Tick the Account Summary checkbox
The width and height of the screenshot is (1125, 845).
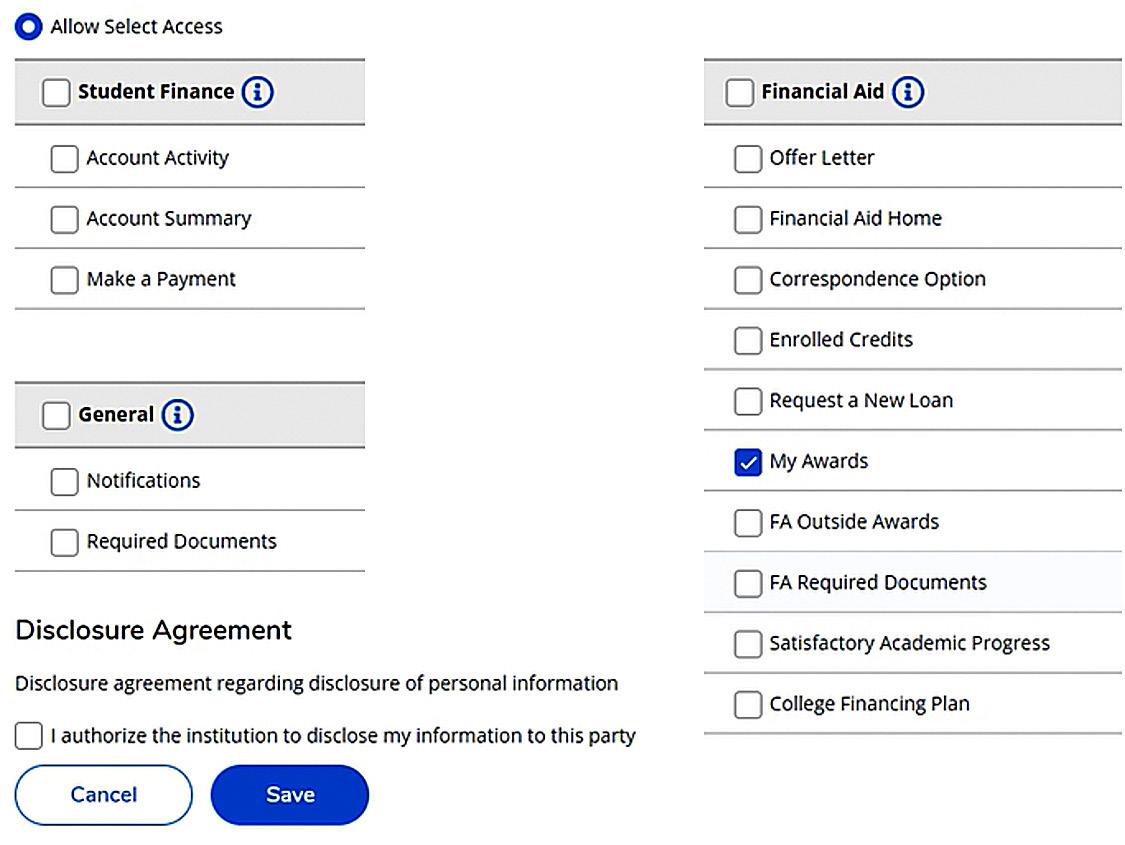(64, 219)
